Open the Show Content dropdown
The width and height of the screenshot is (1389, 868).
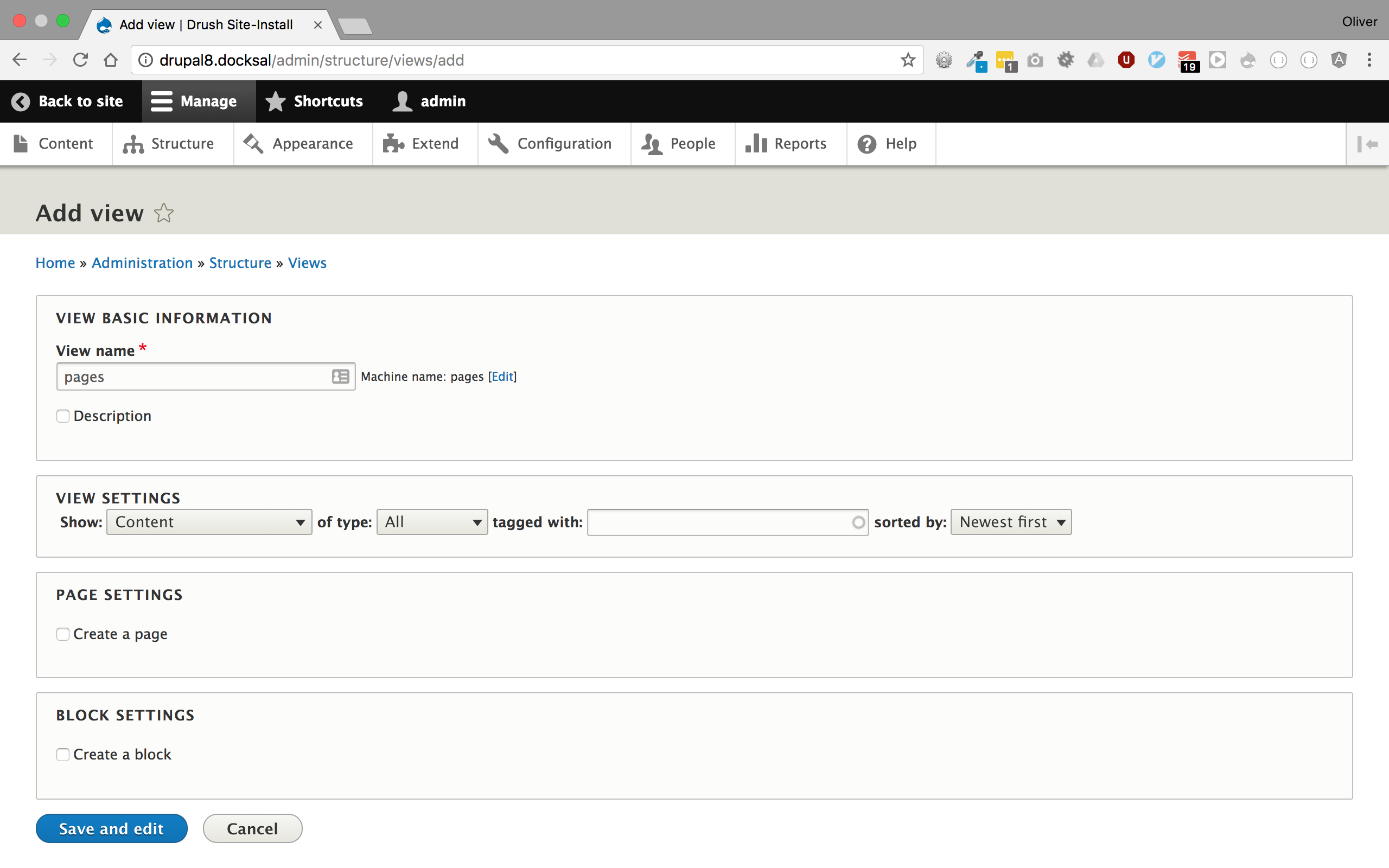[x=209, y=522]
